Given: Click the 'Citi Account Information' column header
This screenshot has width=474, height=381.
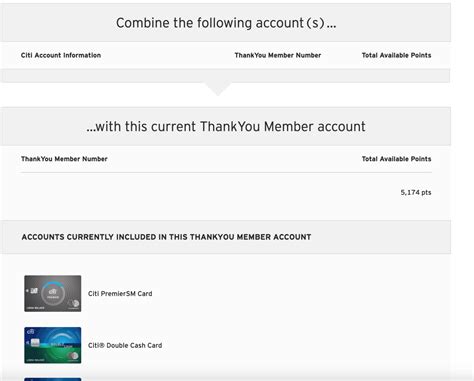Looking at the screenshot, I should pyautogui.click(x=61, y=55).
